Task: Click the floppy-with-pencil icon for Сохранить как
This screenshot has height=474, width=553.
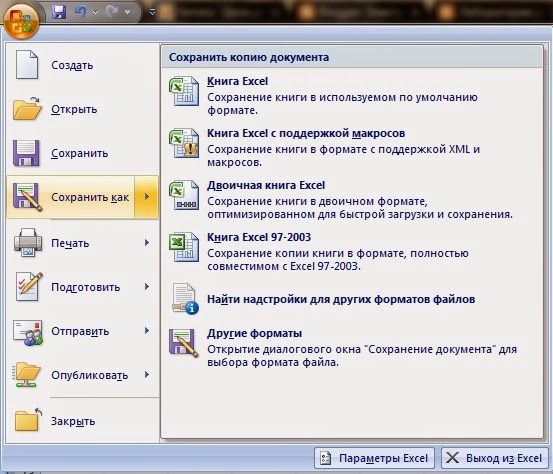Action: [x=28, y=197]
